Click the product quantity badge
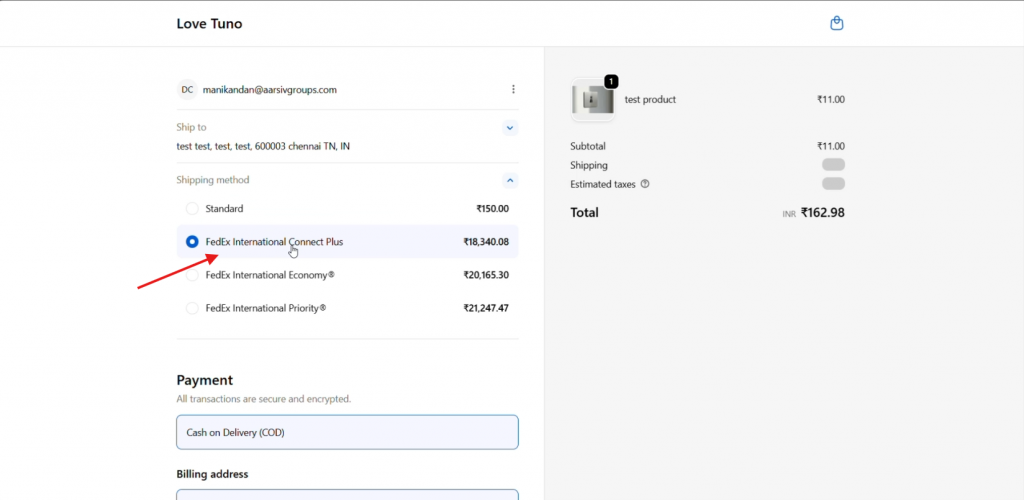Screen dimensions: 1024x500 (x=611, y=81)
